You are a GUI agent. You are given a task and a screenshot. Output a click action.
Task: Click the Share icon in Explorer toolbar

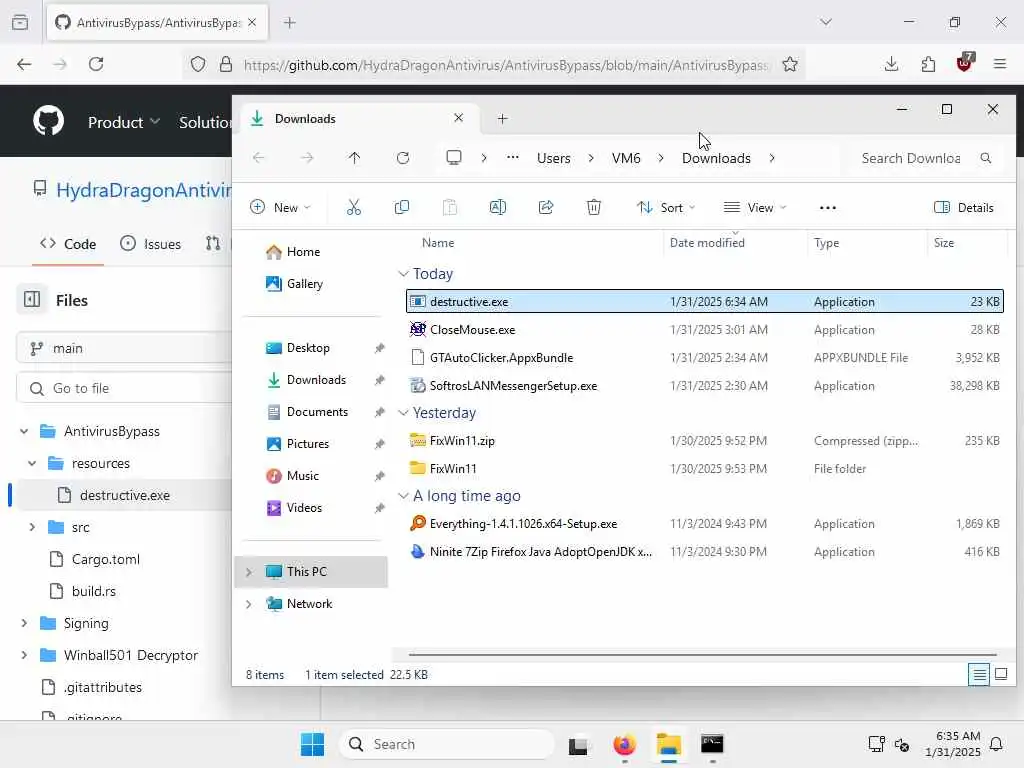[x=546, y=208]
